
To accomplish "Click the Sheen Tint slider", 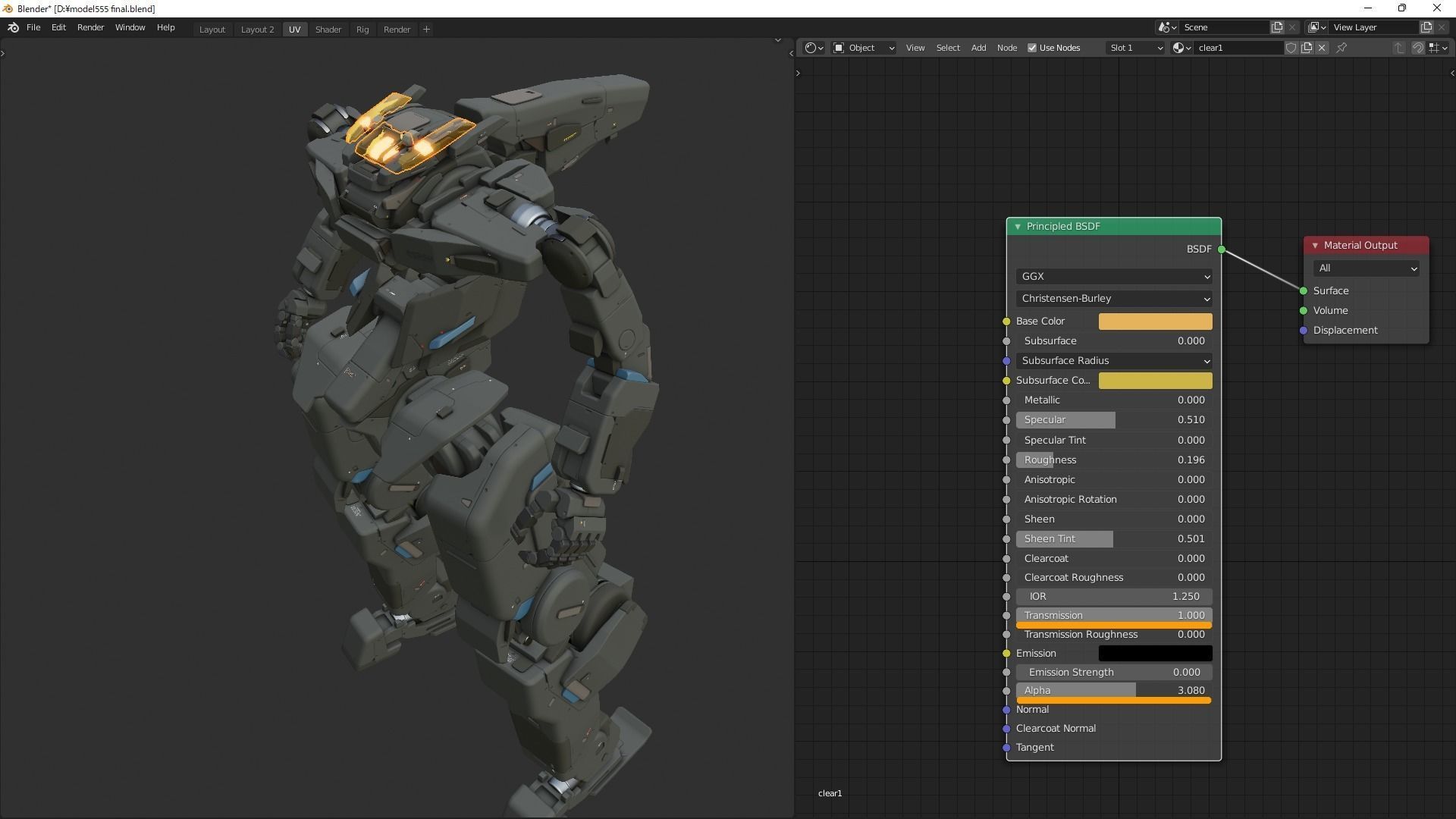I will coord(1113,539).
